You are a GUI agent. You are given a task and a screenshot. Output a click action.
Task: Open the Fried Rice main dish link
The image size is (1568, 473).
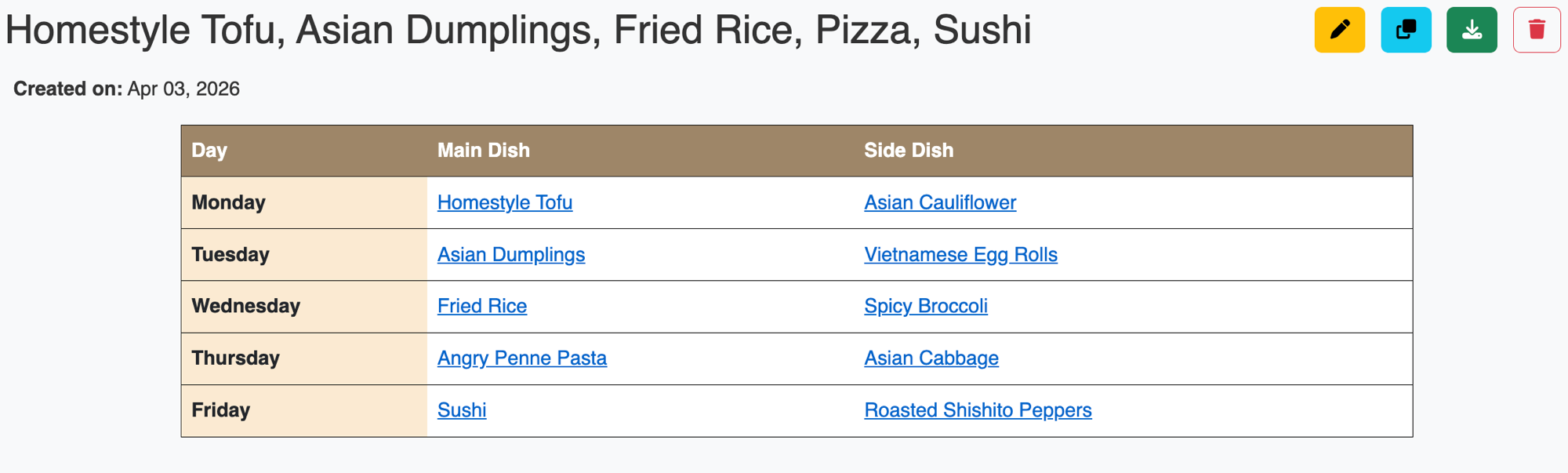(482, 306)
